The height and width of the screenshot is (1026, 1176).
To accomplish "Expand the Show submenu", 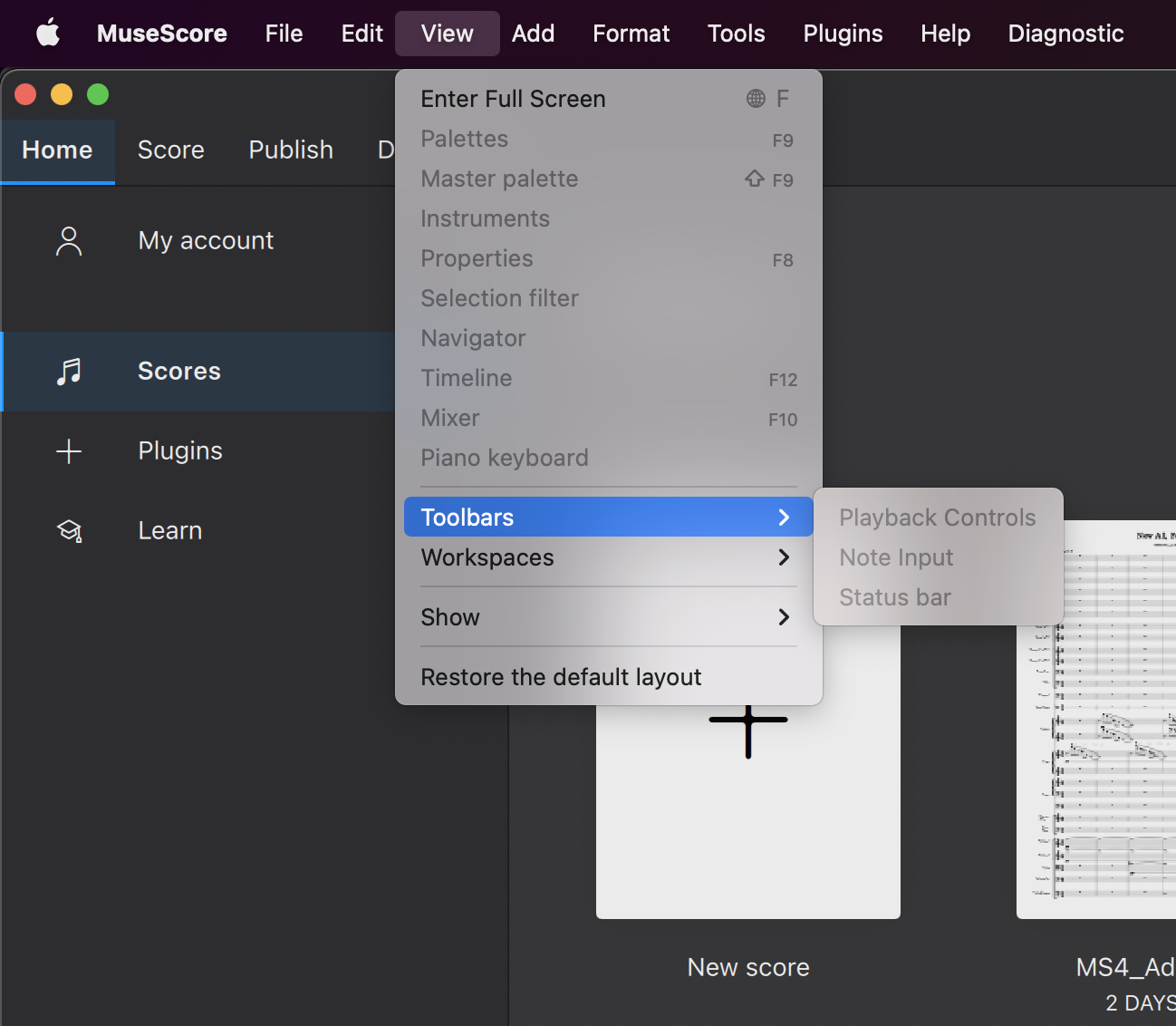I will [x=450, y=617].
